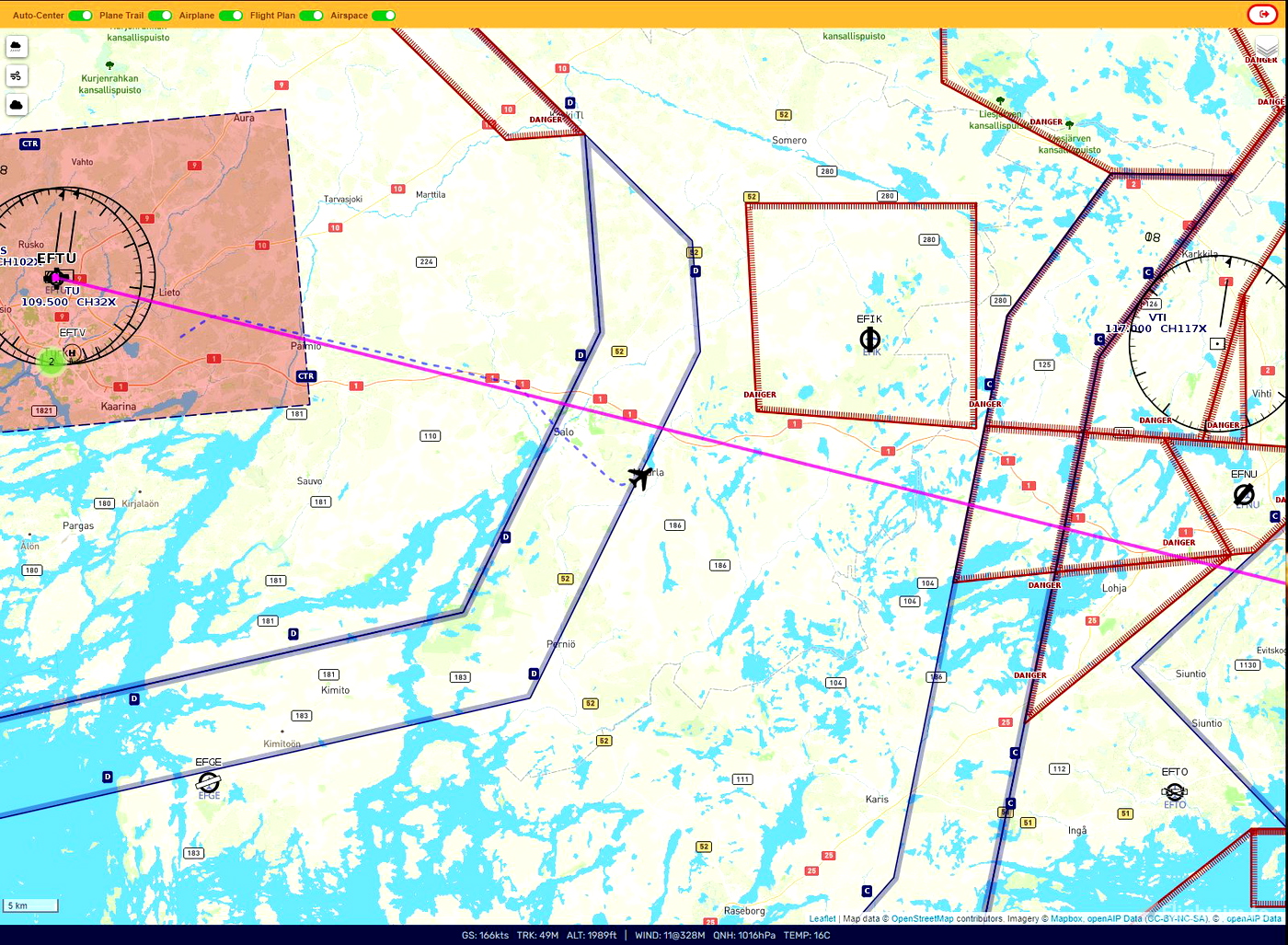Switch off the Flight Plan toggle
The height and width of the screenshot is (945, 1288).
click(x=311, y=16)
